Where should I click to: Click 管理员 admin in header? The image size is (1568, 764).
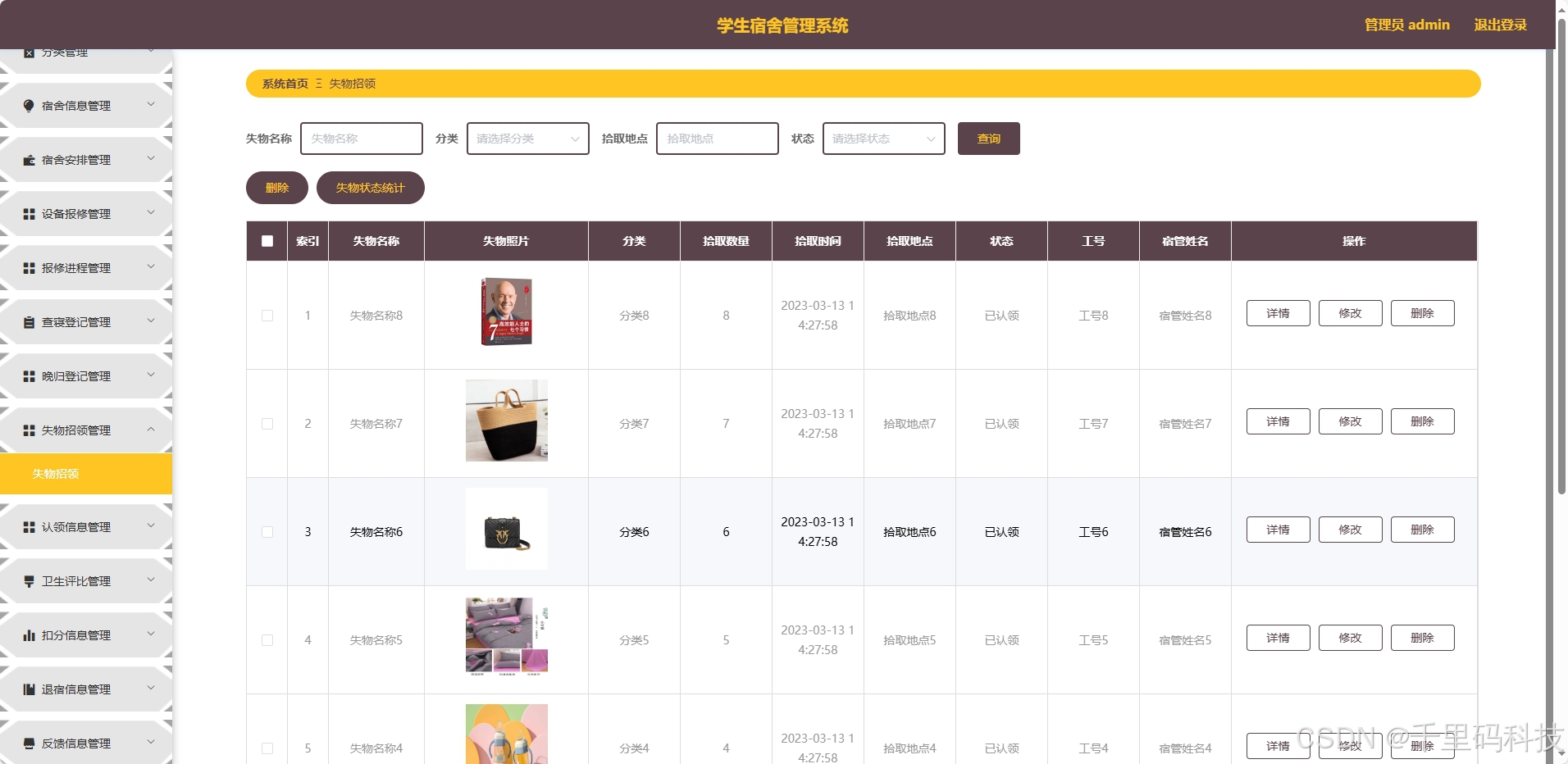(1407, 25)
